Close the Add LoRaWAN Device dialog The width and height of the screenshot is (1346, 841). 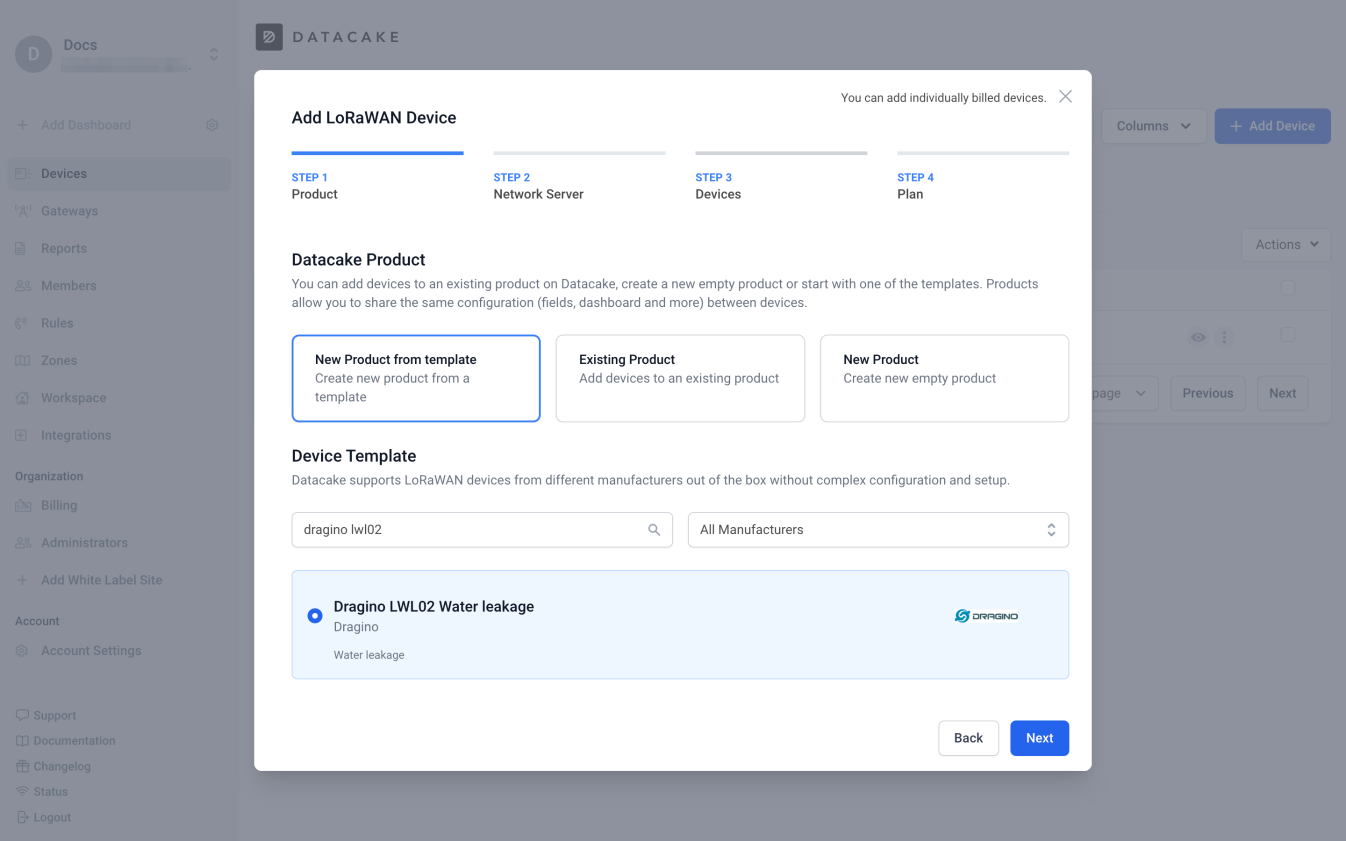tap(1065, 97)
